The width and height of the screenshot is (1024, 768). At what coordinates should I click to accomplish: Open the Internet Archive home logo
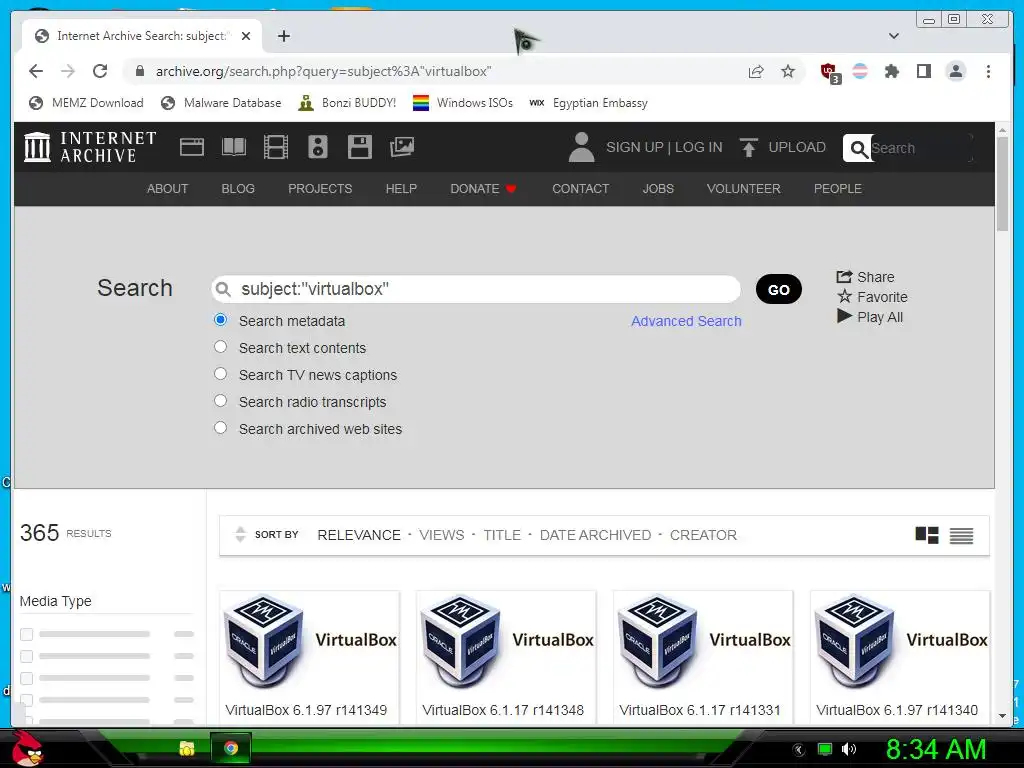(x=90, y=146)
